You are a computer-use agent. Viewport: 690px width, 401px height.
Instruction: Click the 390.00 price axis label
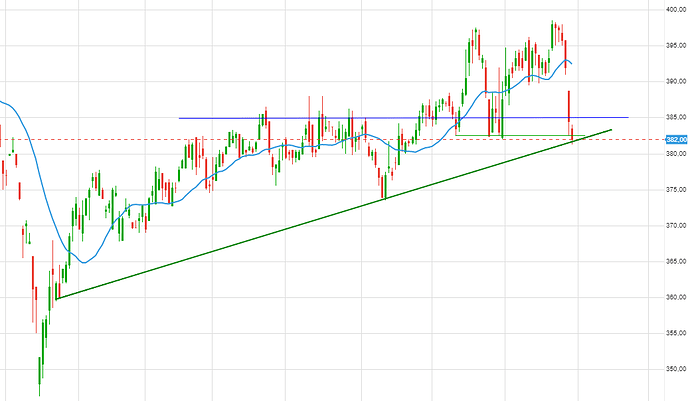point(673,82)
